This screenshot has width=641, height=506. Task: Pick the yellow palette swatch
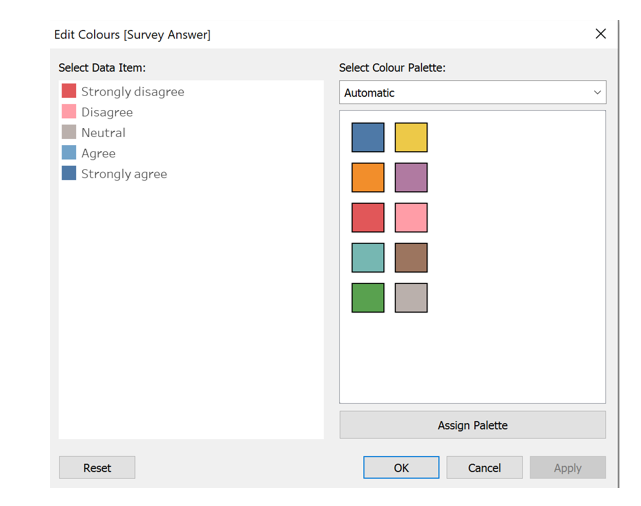[x=411, y=137]
